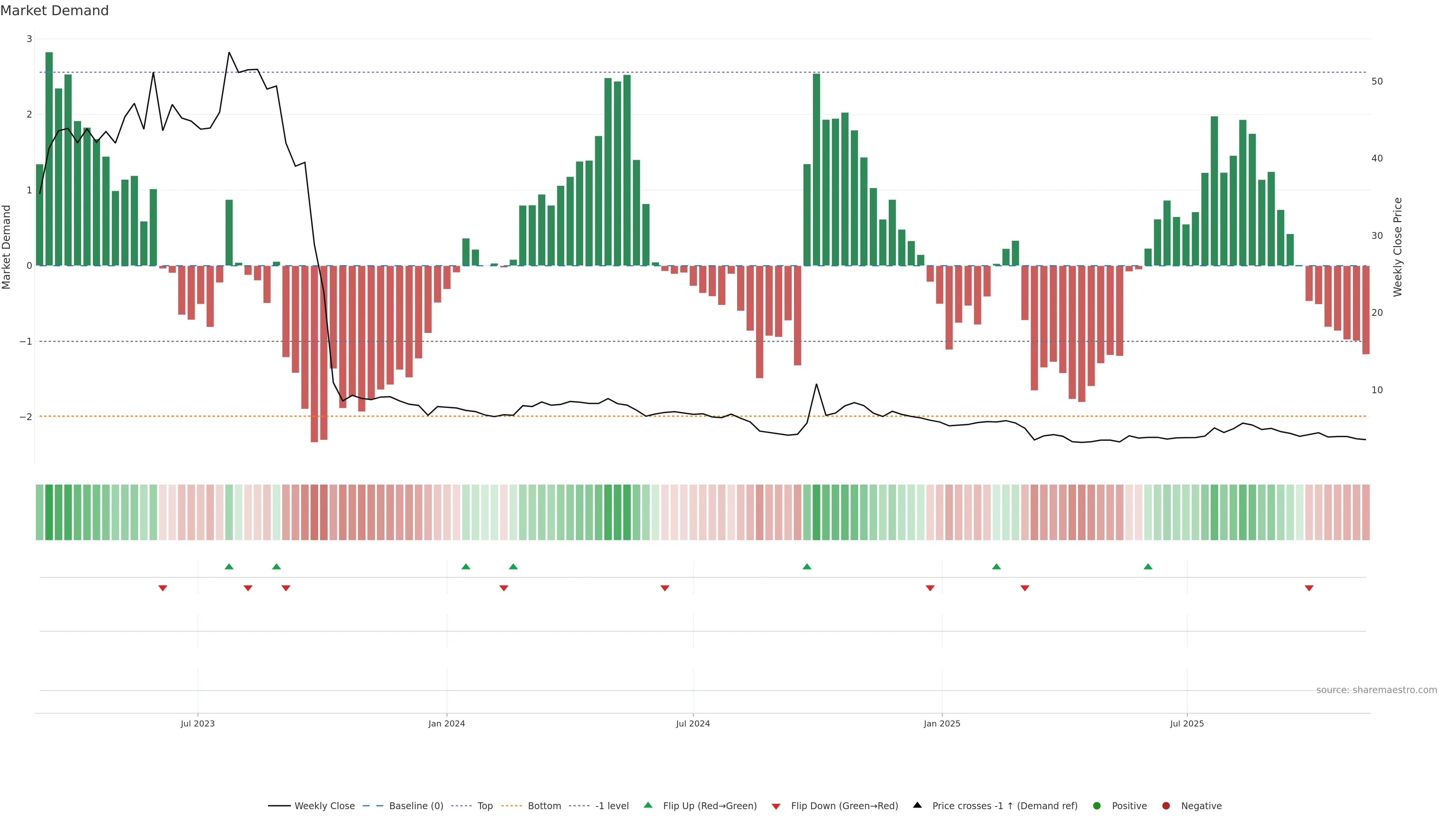The height and width of the screenshot is (819, 1456).
Task: Click the red Negative legend dot
Action: pos(1166,805)
